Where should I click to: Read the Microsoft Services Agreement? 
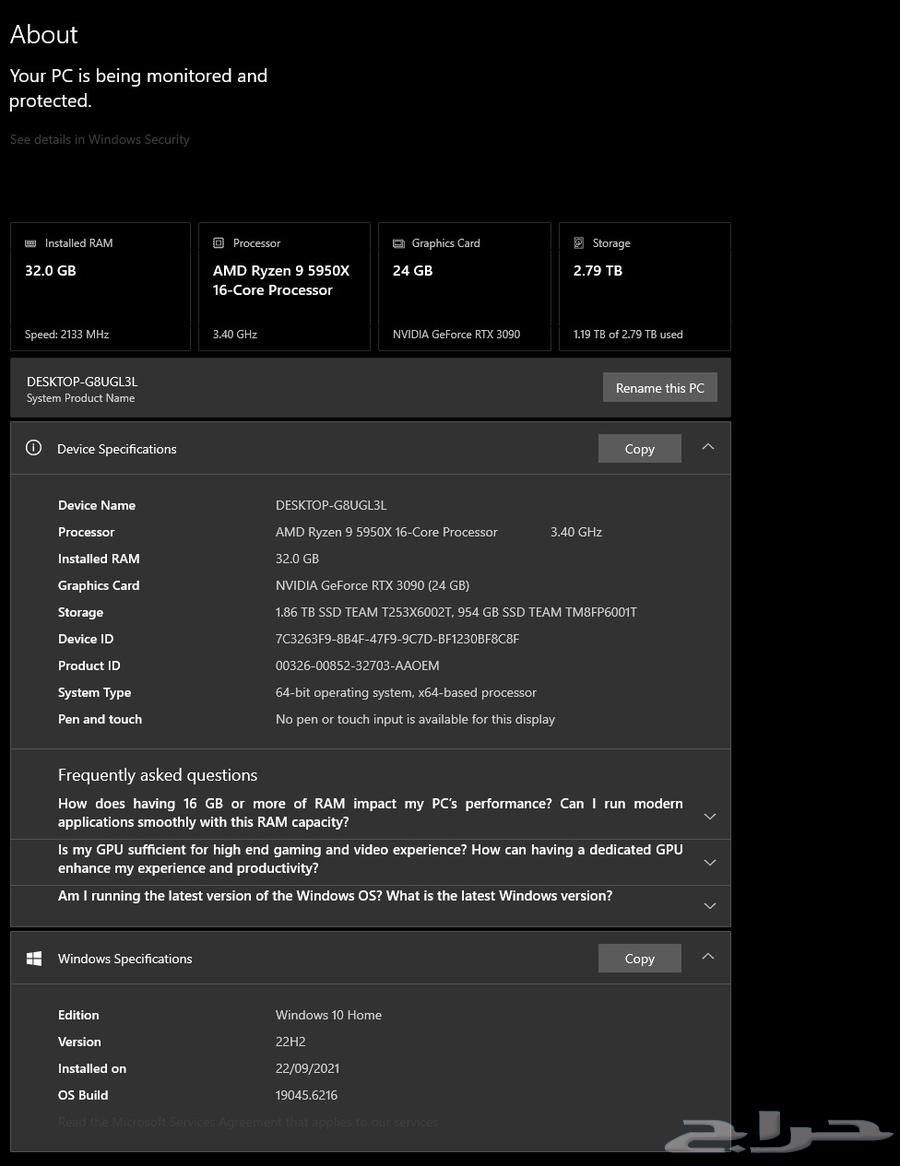coord(248,1121)
